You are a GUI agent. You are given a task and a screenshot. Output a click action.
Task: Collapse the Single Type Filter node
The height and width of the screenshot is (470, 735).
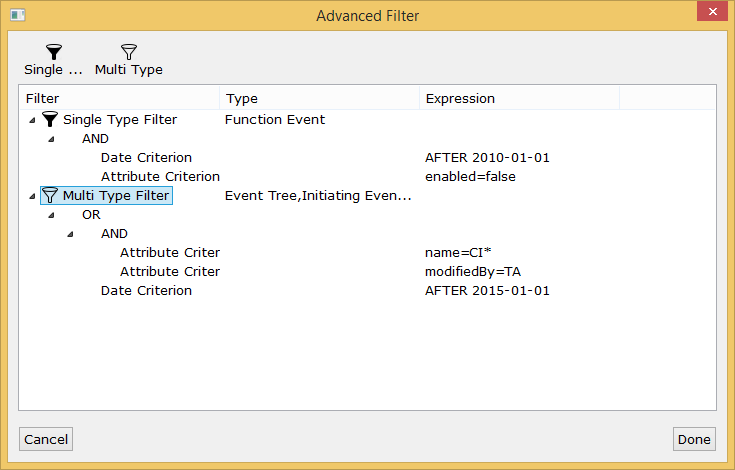32,120
